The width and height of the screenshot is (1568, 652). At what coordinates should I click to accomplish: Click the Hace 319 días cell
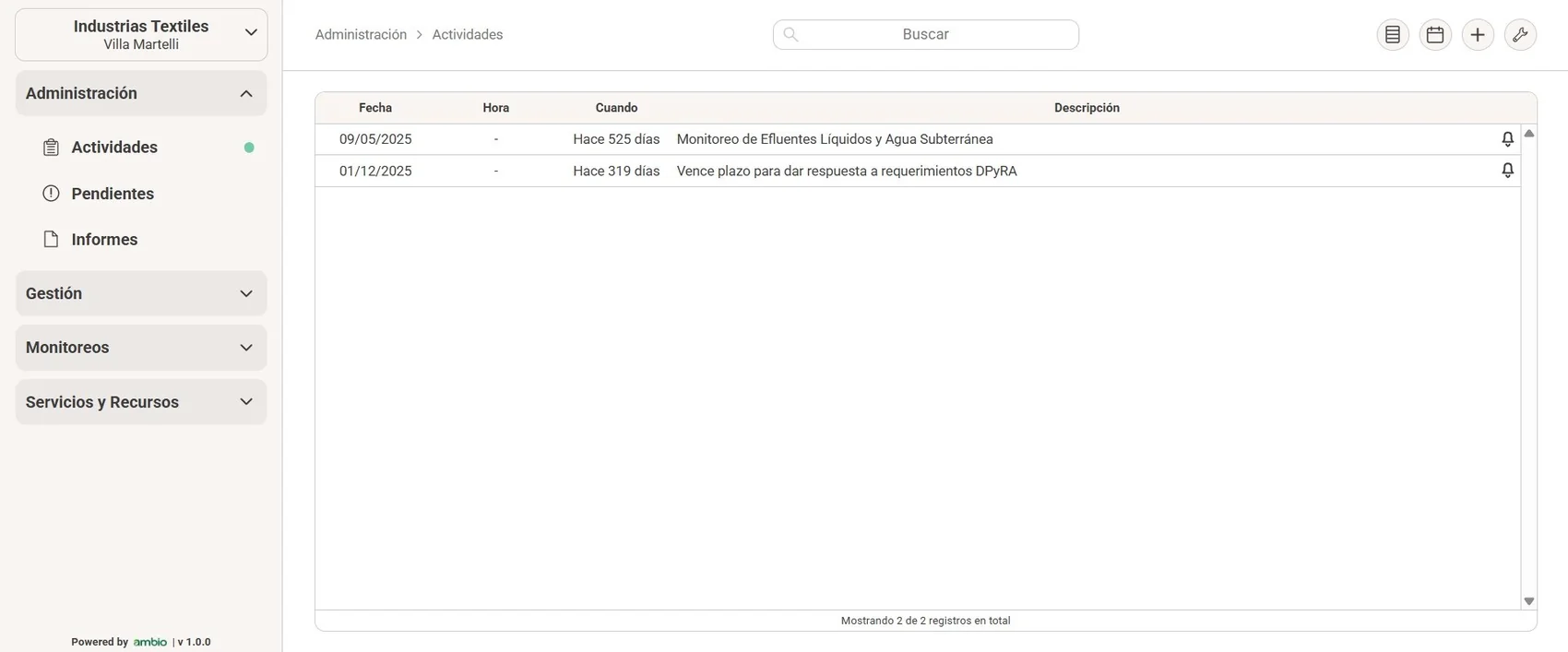tap(616, 171)
